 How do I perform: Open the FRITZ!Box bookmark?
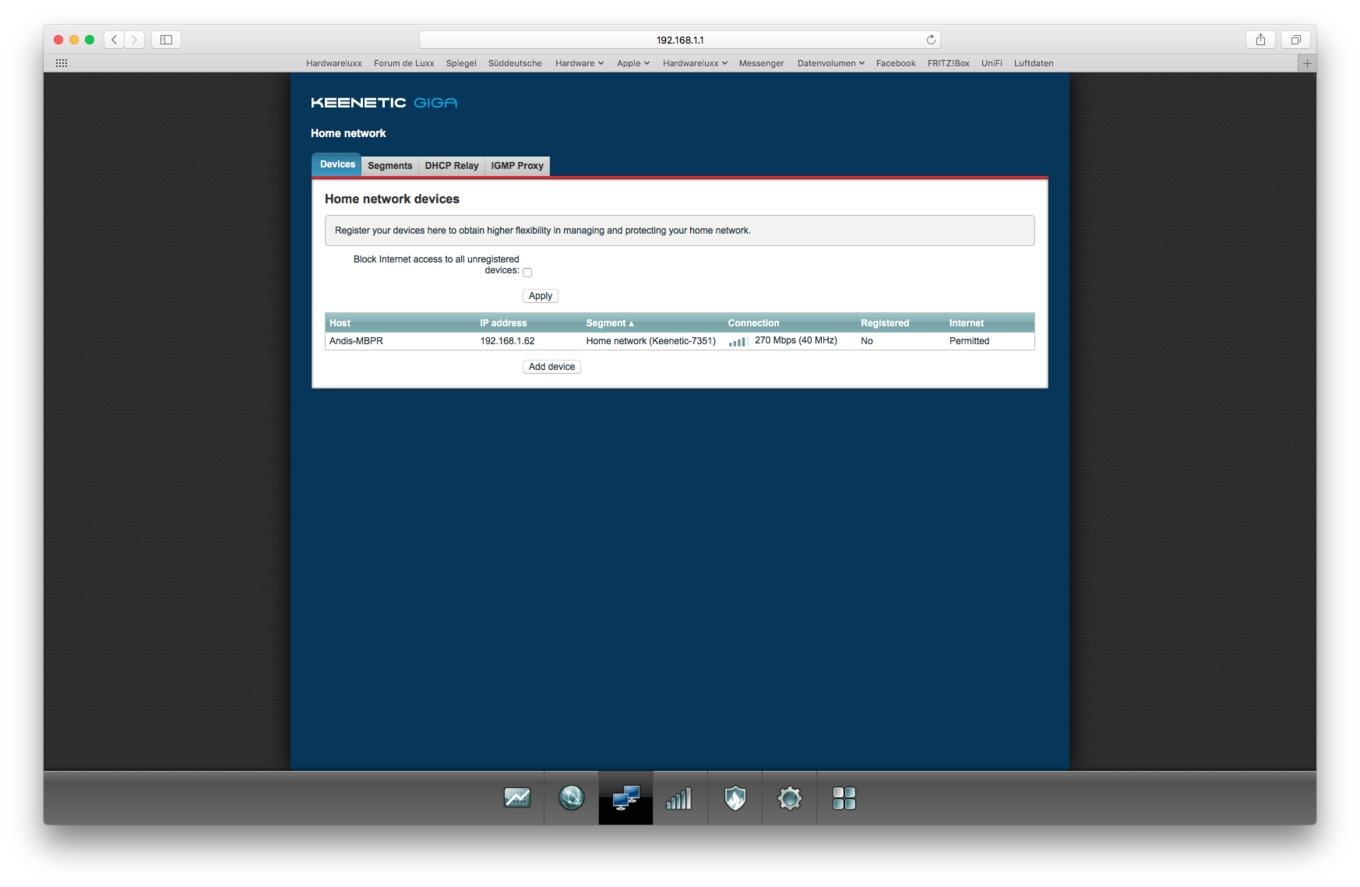coord(948,63)
